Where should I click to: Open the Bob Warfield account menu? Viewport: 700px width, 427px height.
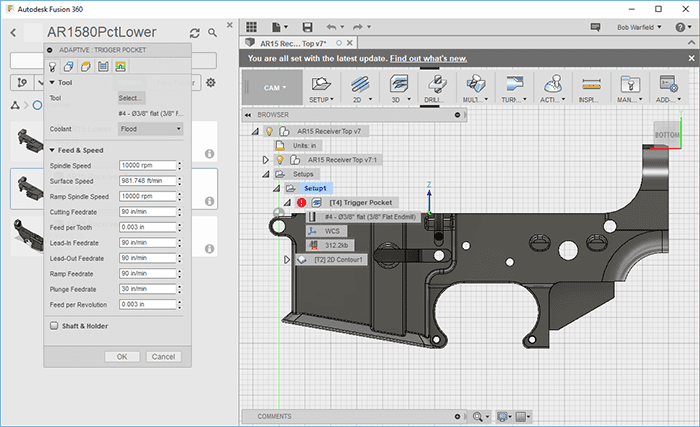tap(639, 27)
